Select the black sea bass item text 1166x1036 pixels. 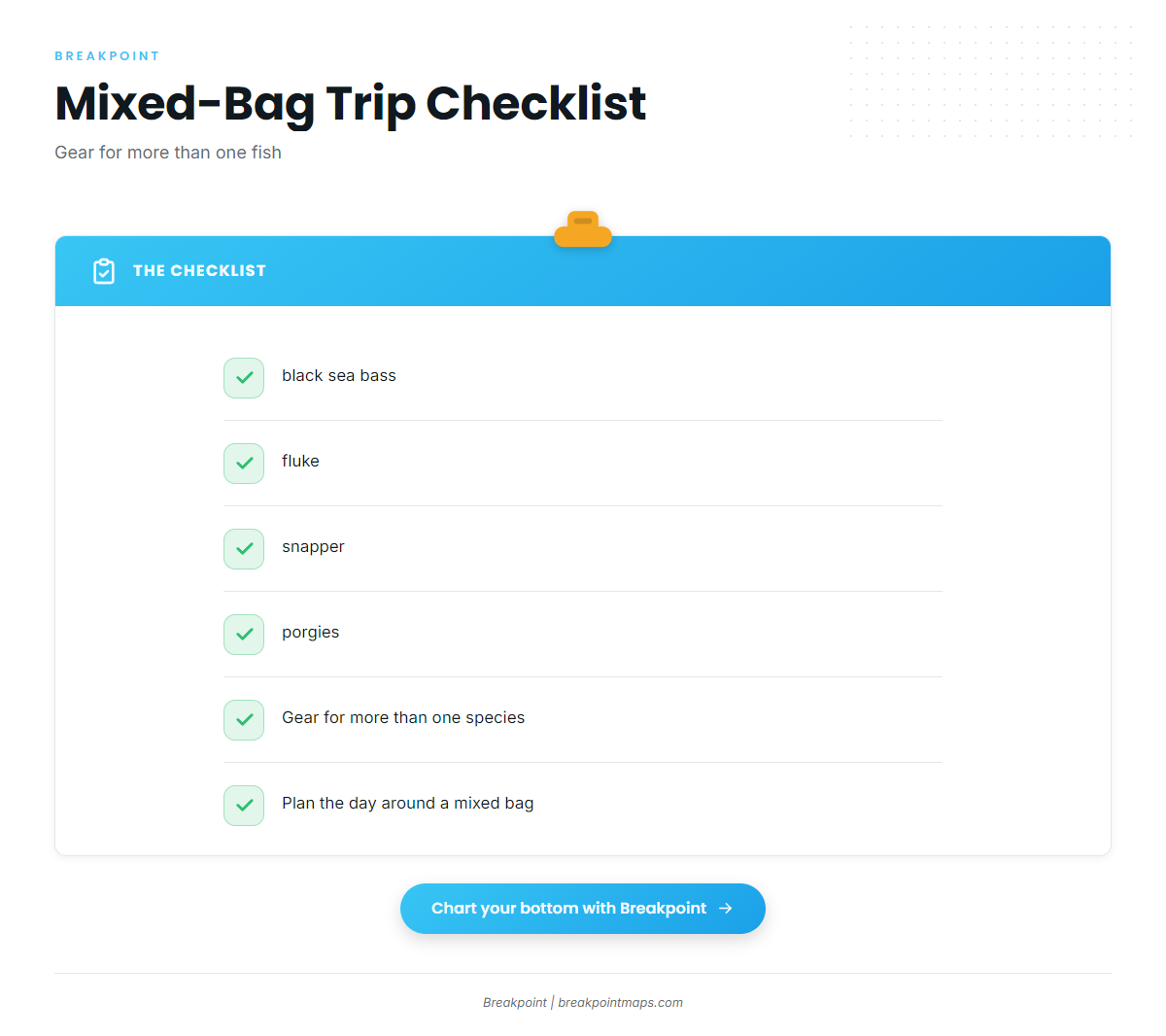pyautogui.click(x=339, y=376)
